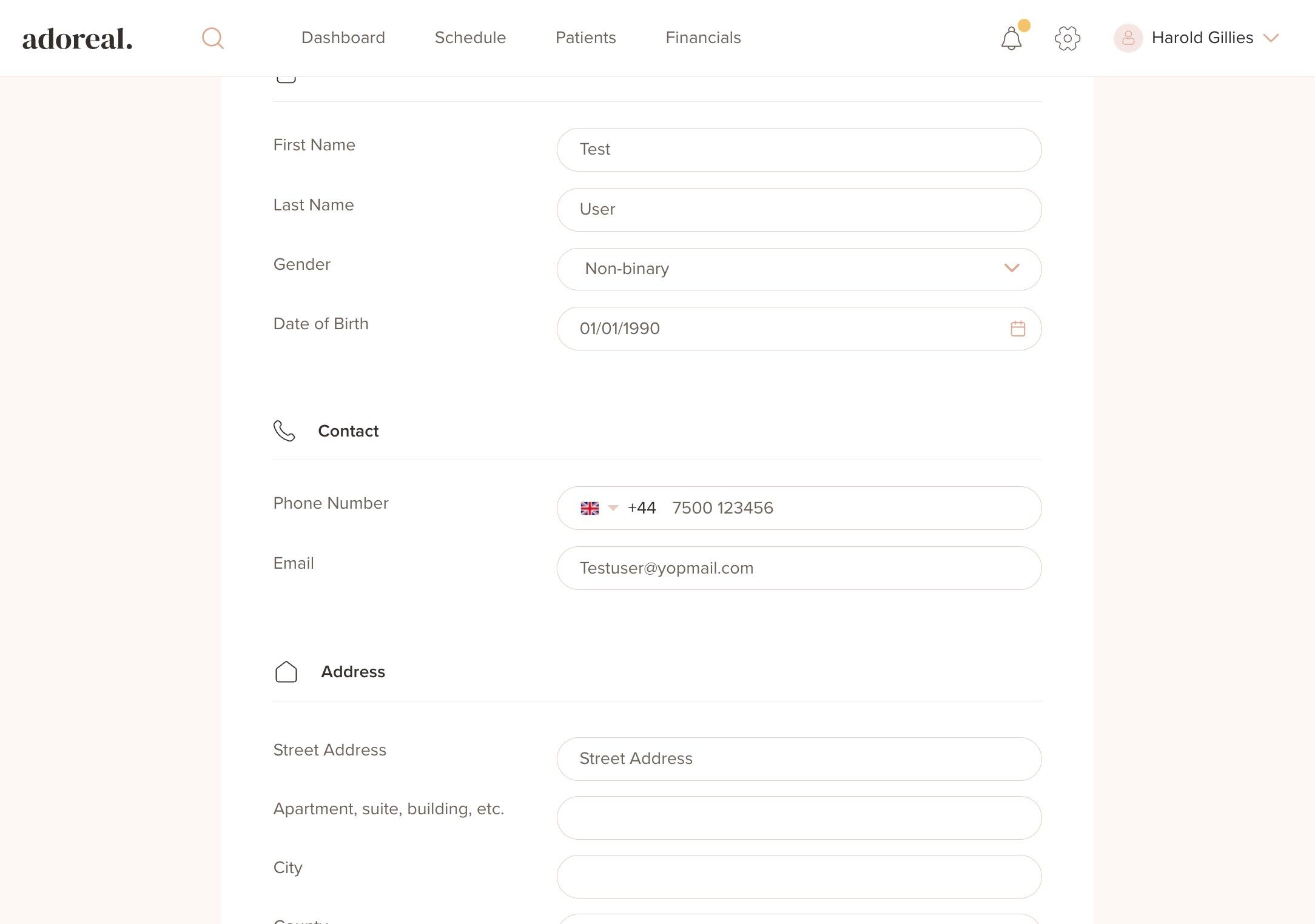Click the City input field
1315x924 pixels.
(x=799, y=877)
